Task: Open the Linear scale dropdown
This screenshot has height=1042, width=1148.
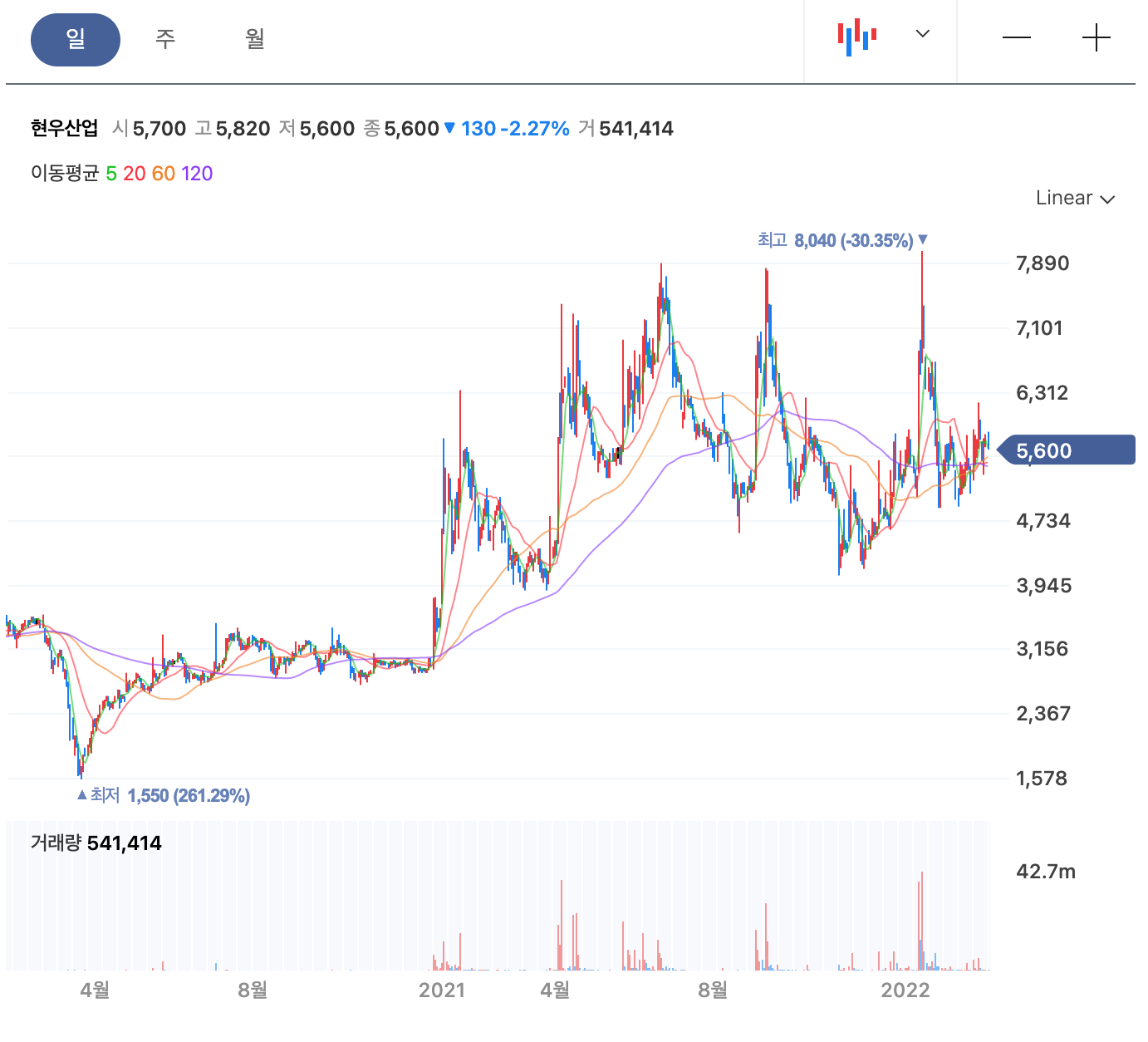Action: coord(1075,198)
